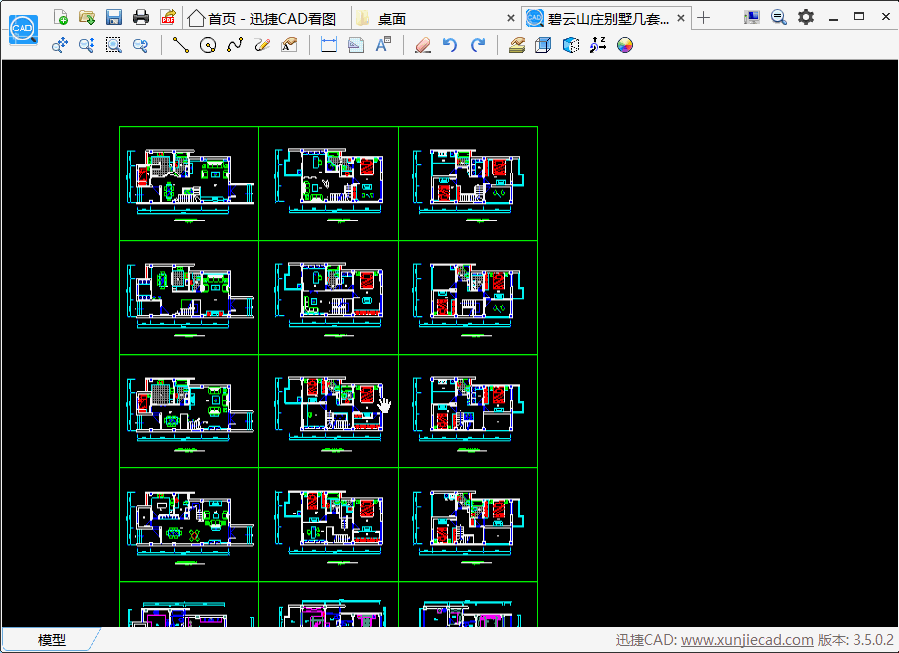This screenshot has height=653, width=899.
Task: Select the Area measurement tool
Action: [355, 45]
